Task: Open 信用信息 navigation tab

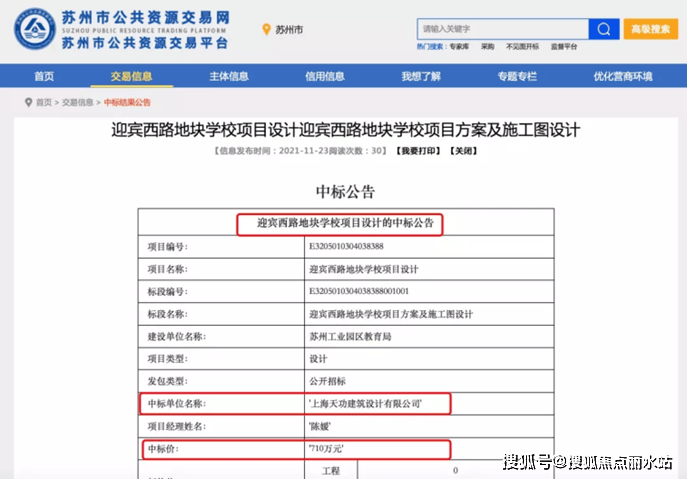Action: click(325, 76)
